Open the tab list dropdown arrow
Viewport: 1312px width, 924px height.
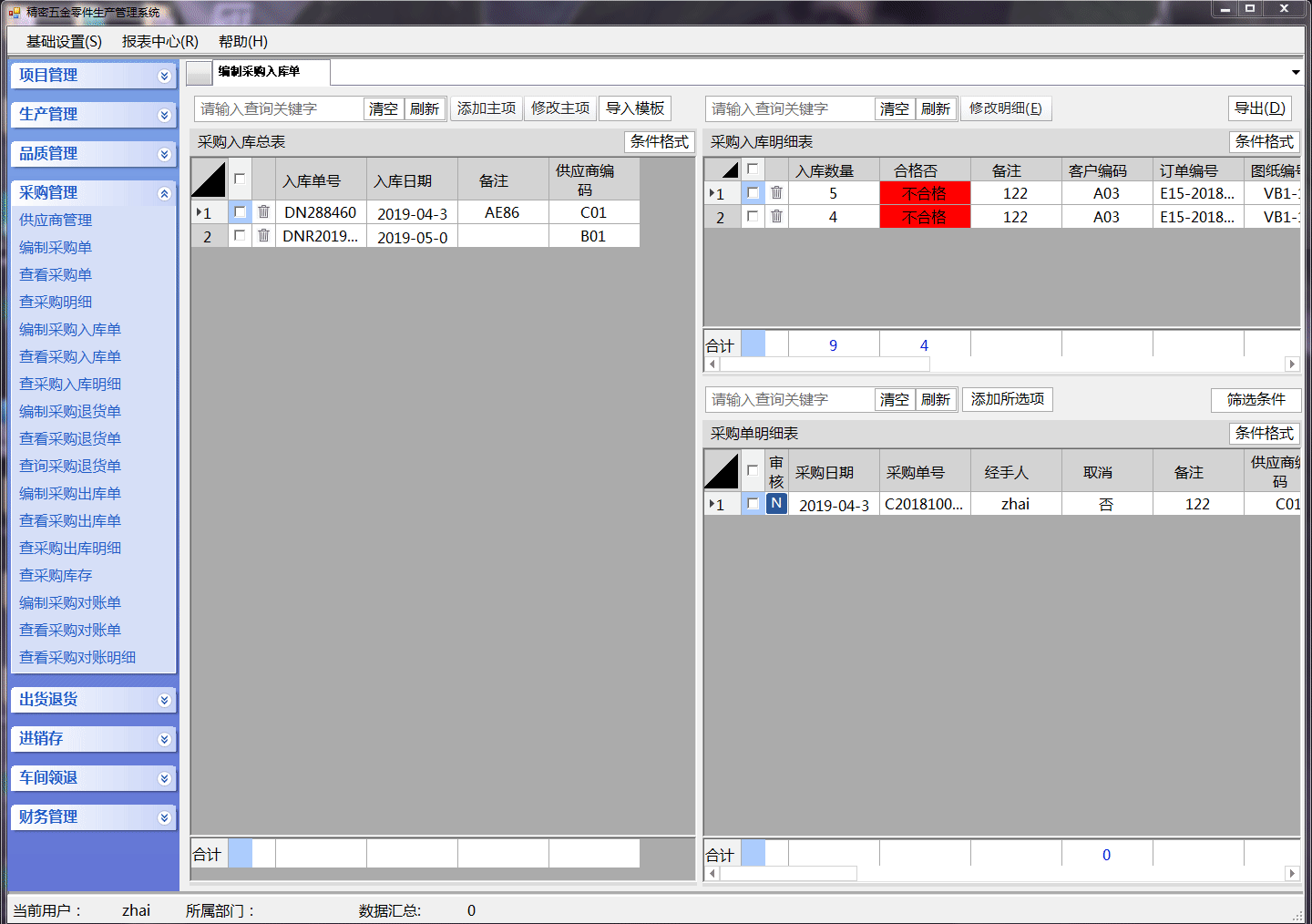(1295, 72)
